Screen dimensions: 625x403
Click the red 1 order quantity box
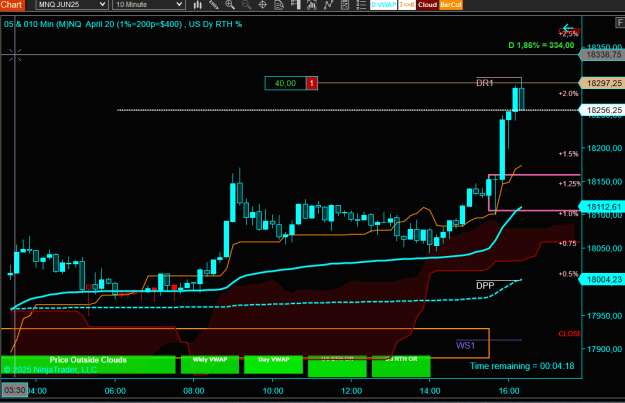(x=312, y=83)
